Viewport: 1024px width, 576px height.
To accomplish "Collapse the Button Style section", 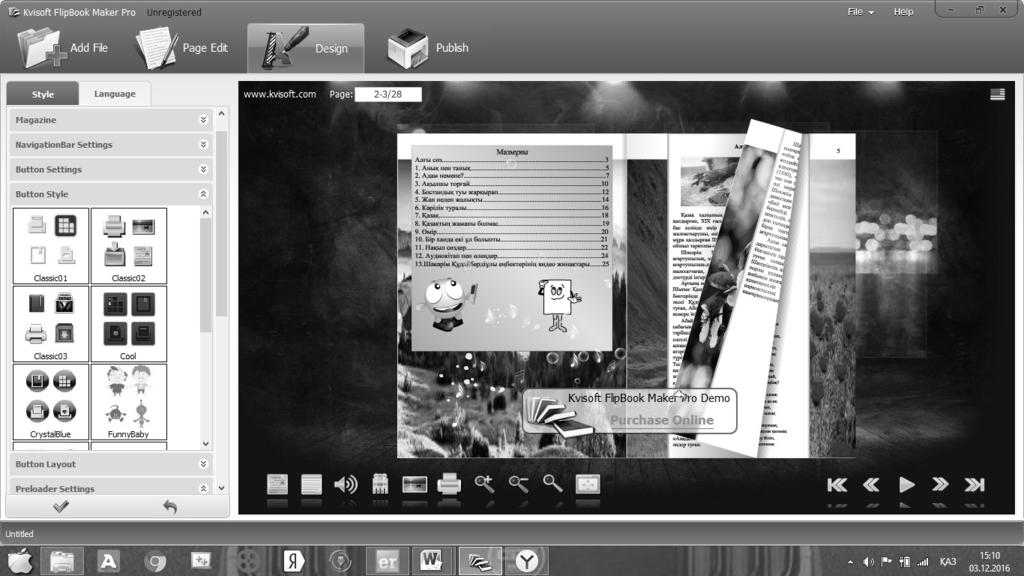I will 111,195.
